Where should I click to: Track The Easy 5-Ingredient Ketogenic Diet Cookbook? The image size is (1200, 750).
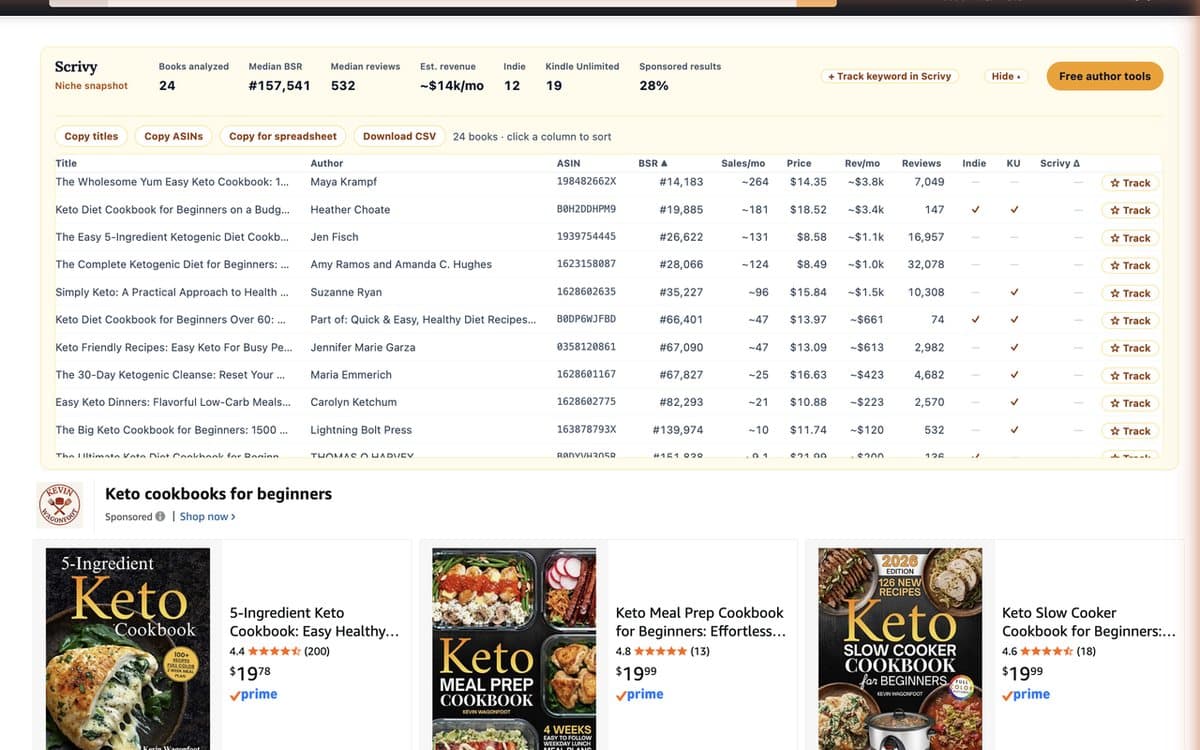pyautogui.click(x=1130, y=238)
